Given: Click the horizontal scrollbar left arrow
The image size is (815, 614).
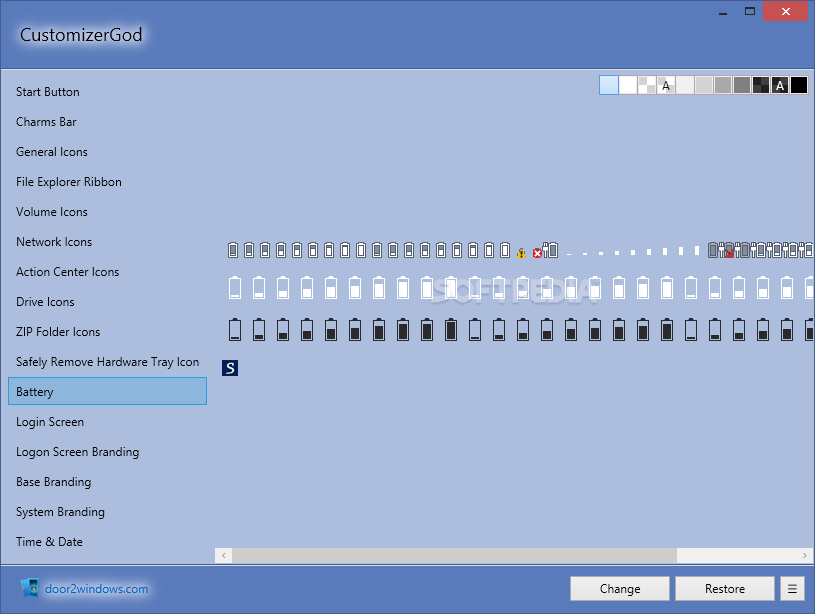Looking at the screenshot, I should (224, 555).
